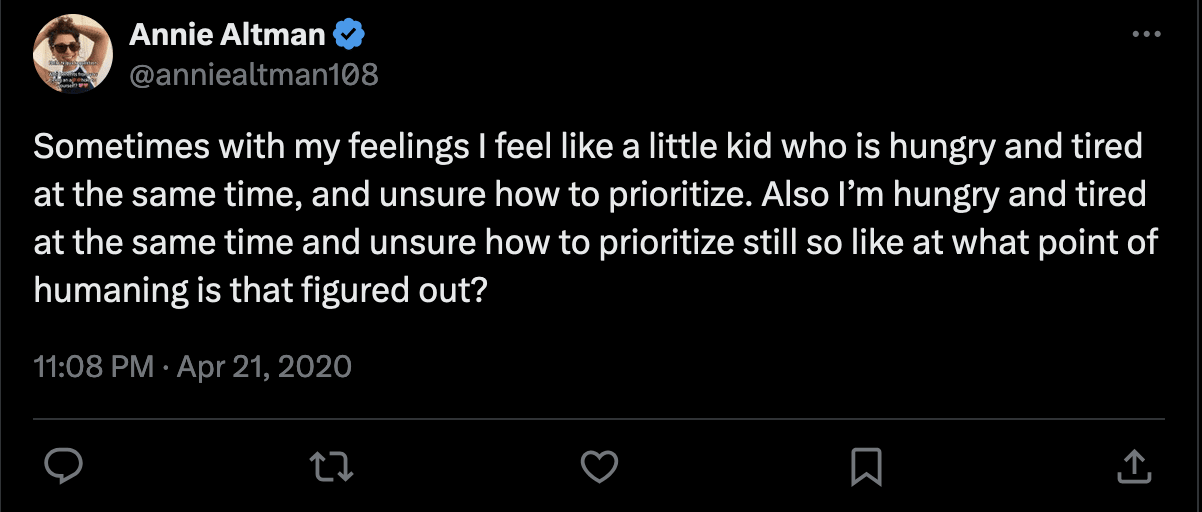This screenshot has width=1202, height=512.
Task: Click the display name Annie Altman
Action: 227,35
